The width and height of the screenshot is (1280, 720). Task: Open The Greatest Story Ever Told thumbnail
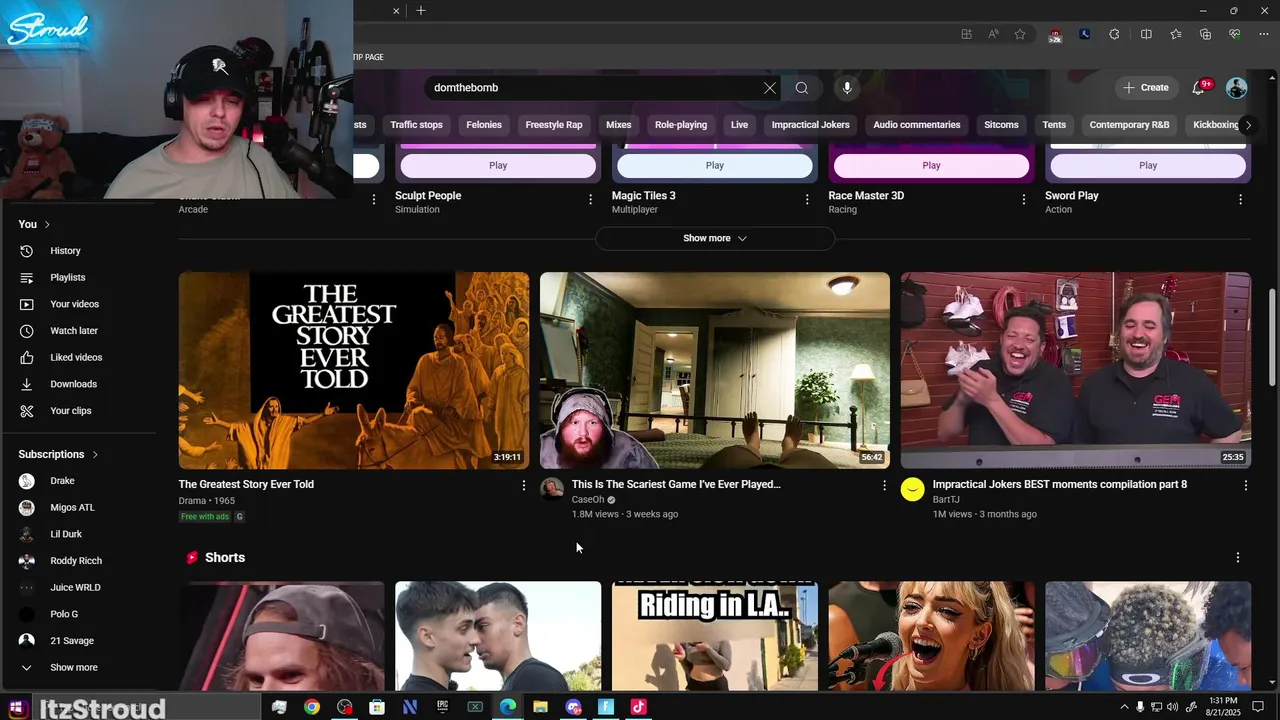point(354,371)
